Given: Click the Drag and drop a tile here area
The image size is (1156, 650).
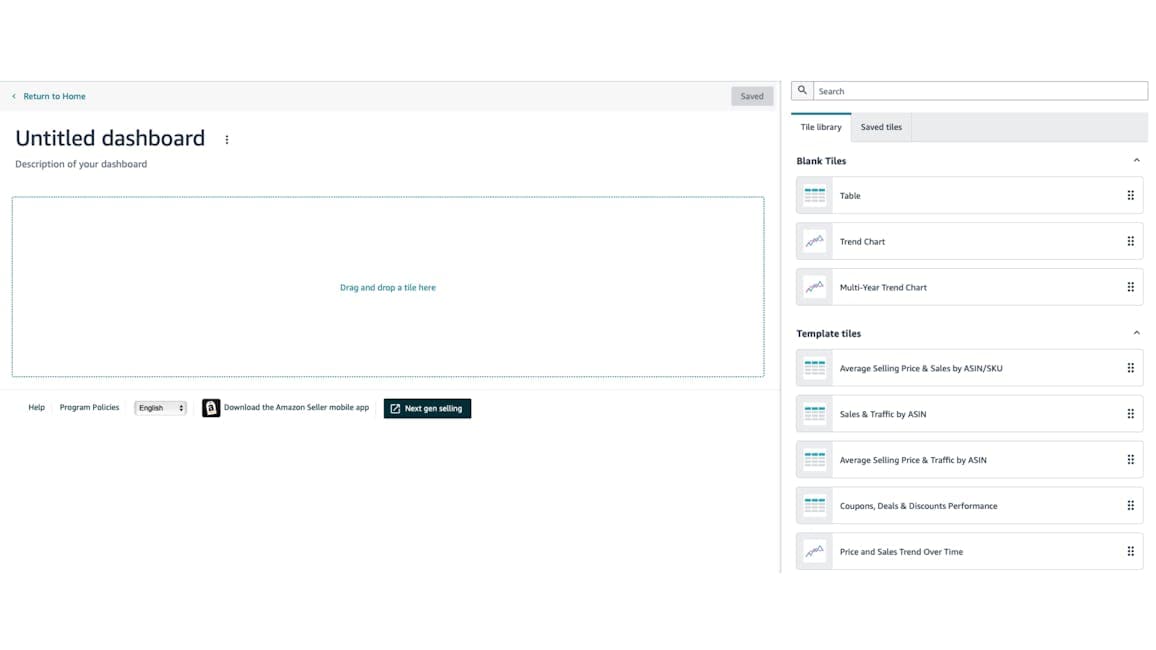Looking at the screenshot, I should pyautogui.click(x=388, y=287).
